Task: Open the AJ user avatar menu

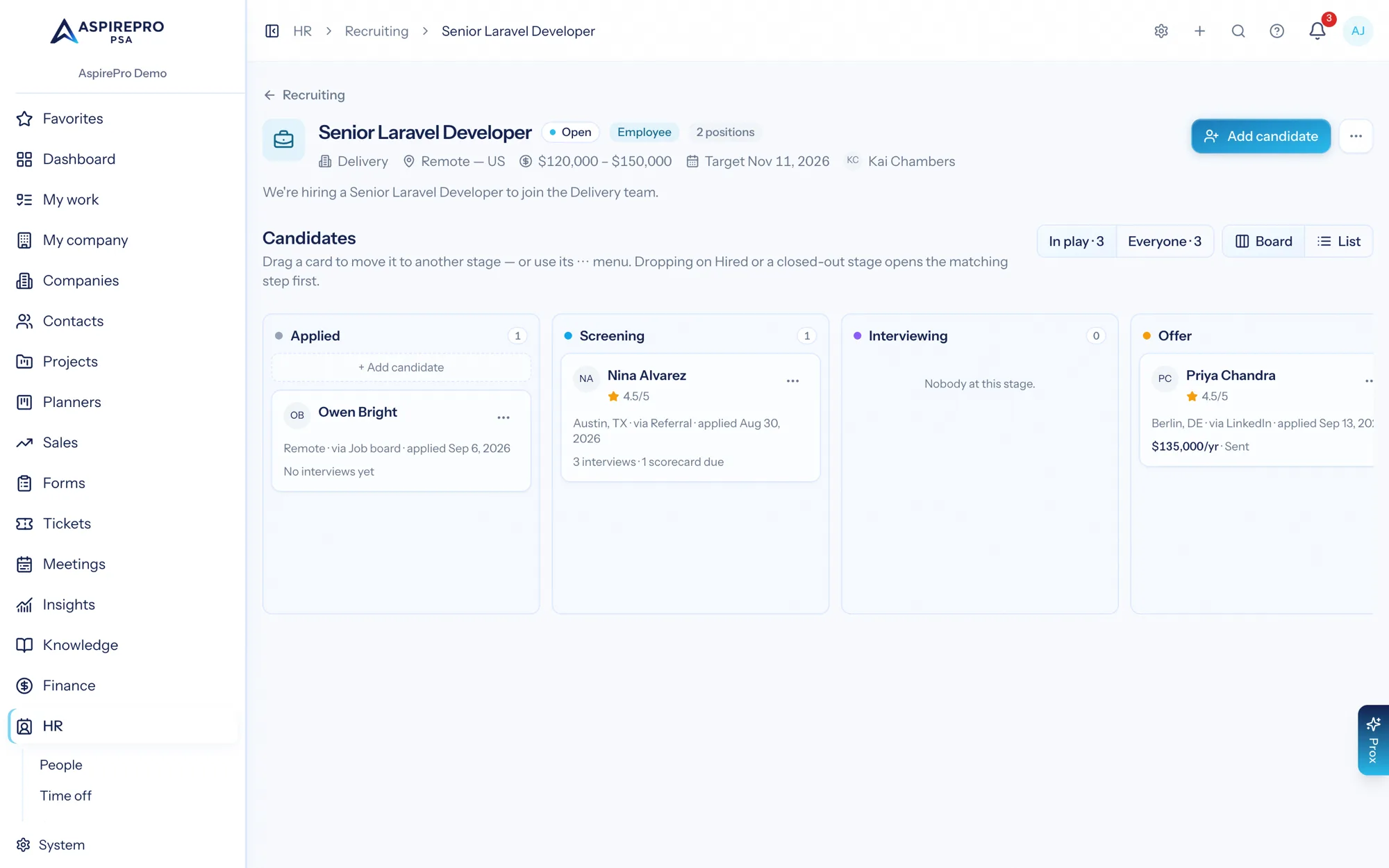Action: coord(1358,31)
